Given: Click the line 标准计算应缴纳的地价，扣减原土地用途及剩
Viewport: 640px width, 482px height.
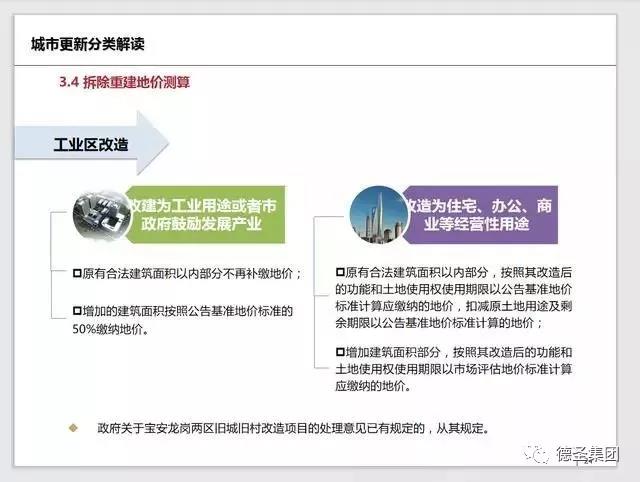Looking at the screenshot, I should click(453, 306).
